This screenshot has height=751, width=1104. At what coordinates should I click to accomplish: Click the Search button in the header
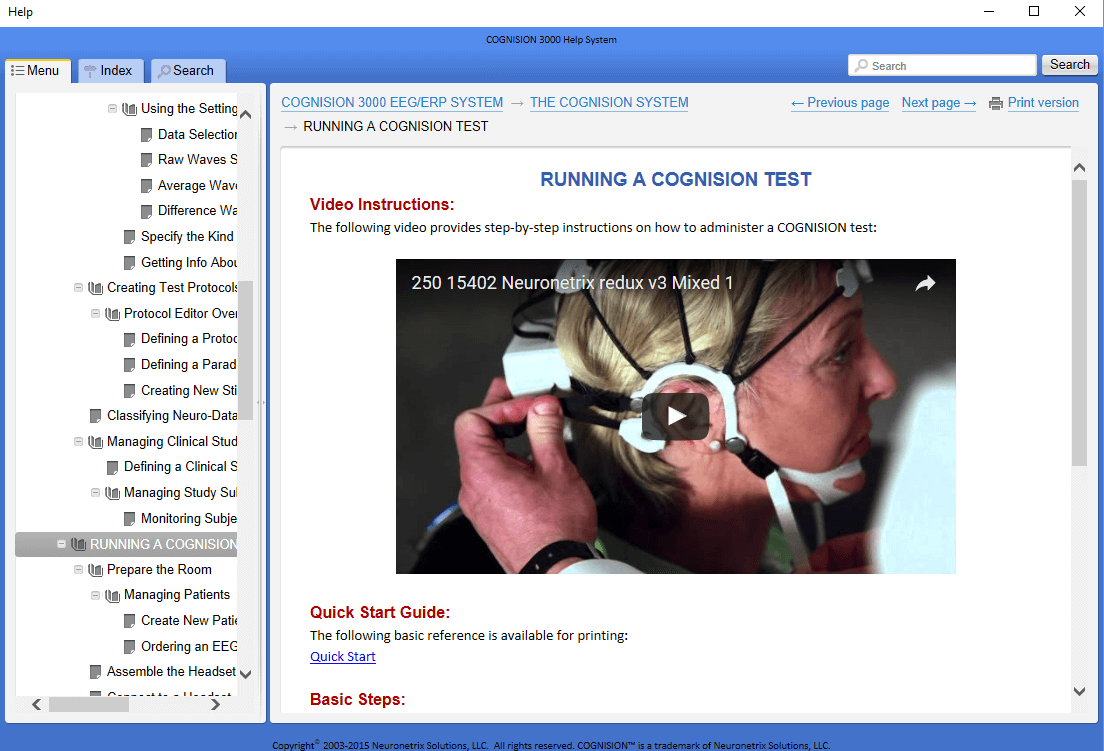[x=1070, y=65]
